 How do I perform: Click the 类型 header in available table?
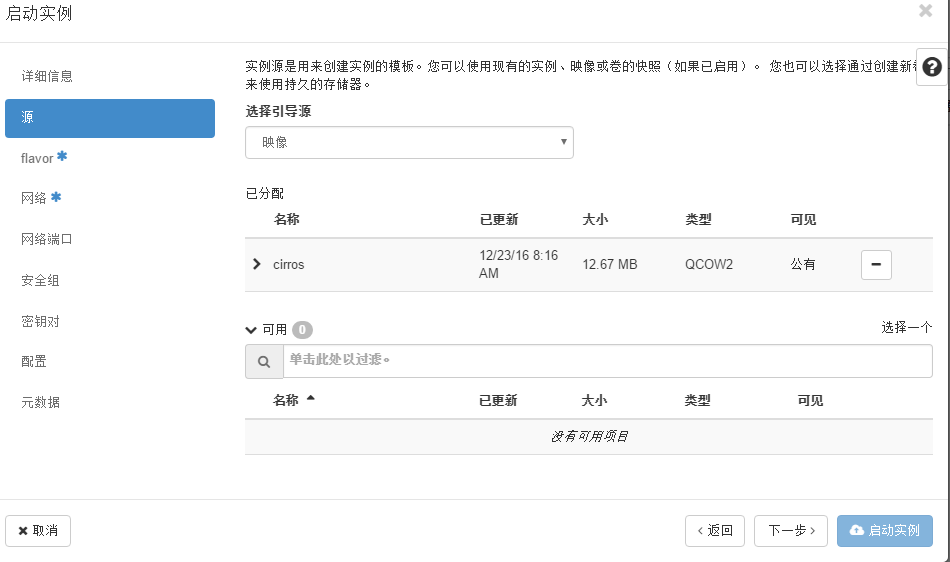697,400
